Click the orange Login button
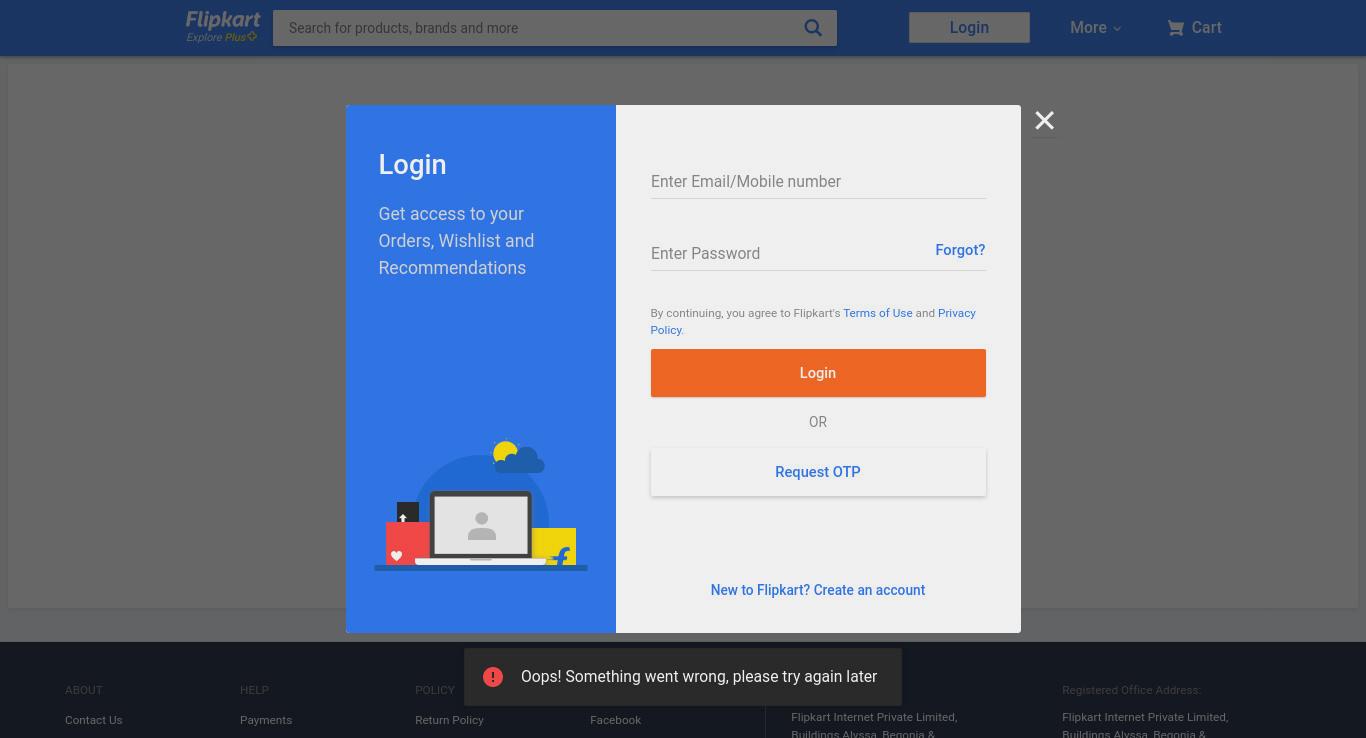This screenshot has width=1366, height=738. point(818,373)
